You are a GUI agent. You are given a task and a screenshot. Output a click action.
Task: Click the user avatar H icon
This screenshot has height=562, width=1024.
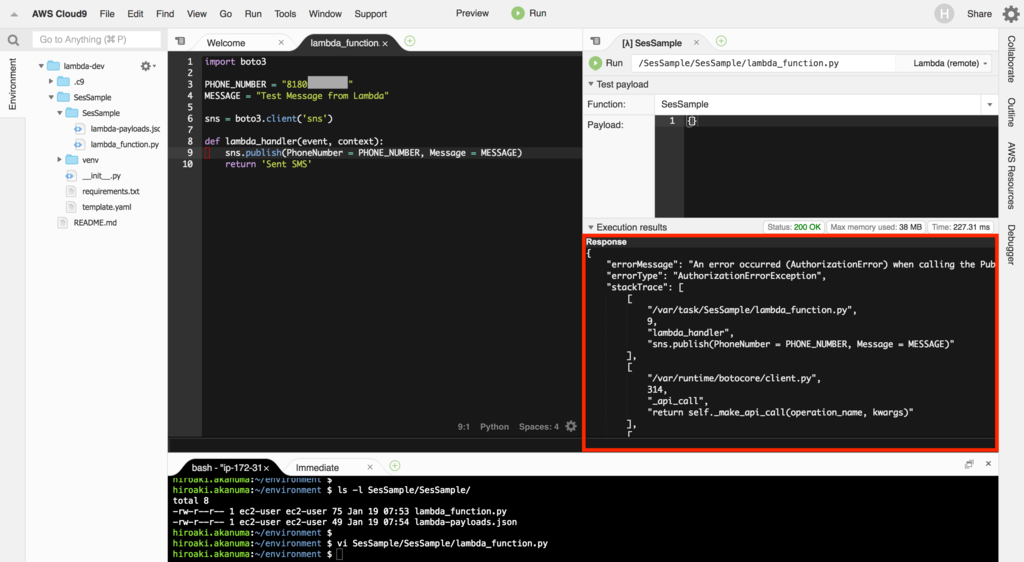[944, 14]
